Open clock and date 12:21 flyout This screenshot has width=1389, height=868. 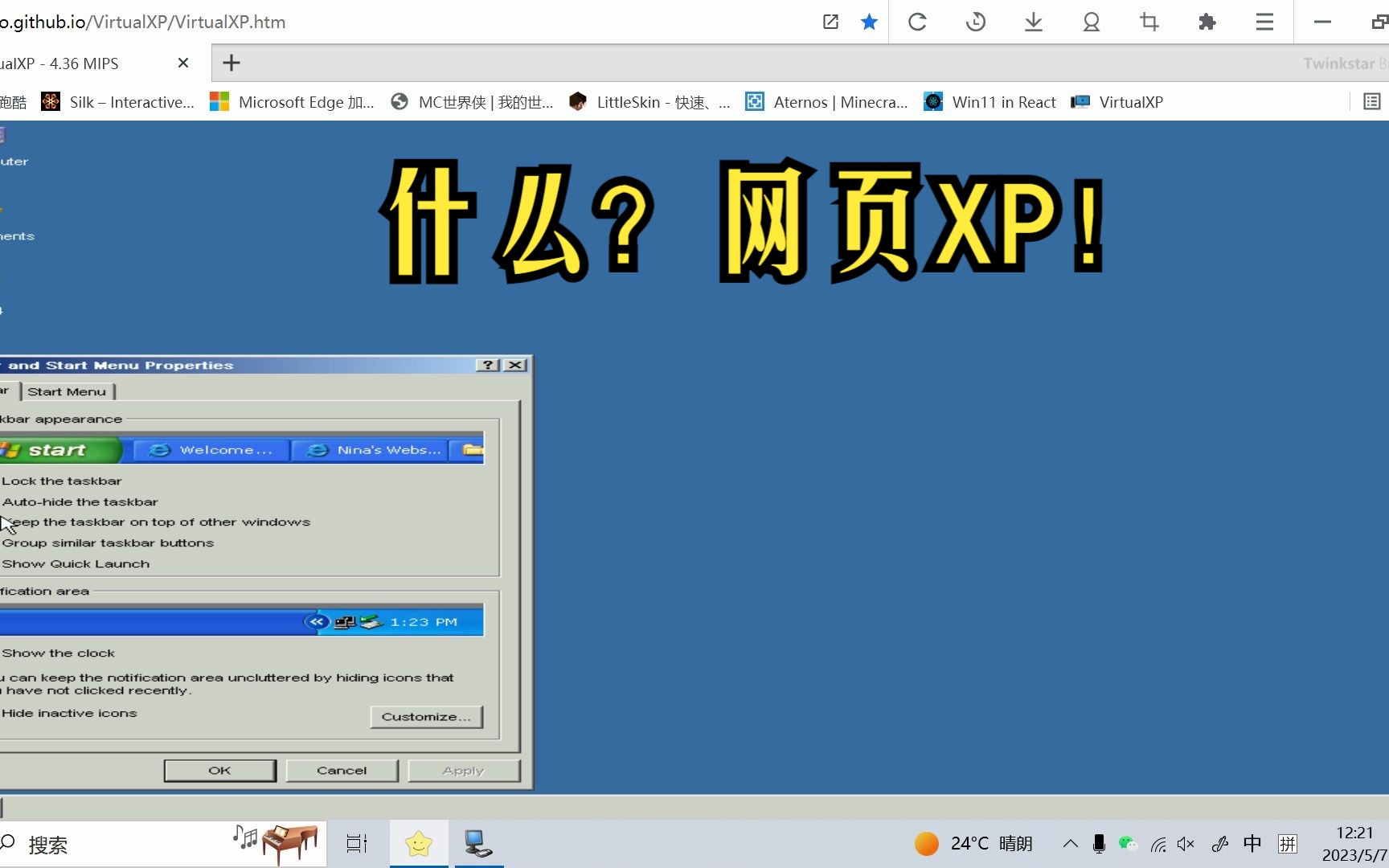(x=1355, y=844)
